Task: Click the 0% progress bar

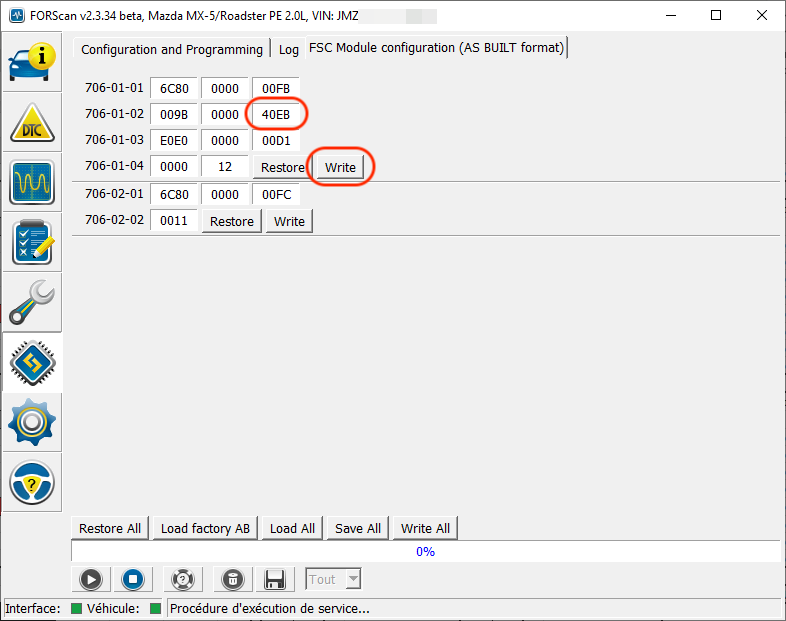Action: [x=425, y=551]
